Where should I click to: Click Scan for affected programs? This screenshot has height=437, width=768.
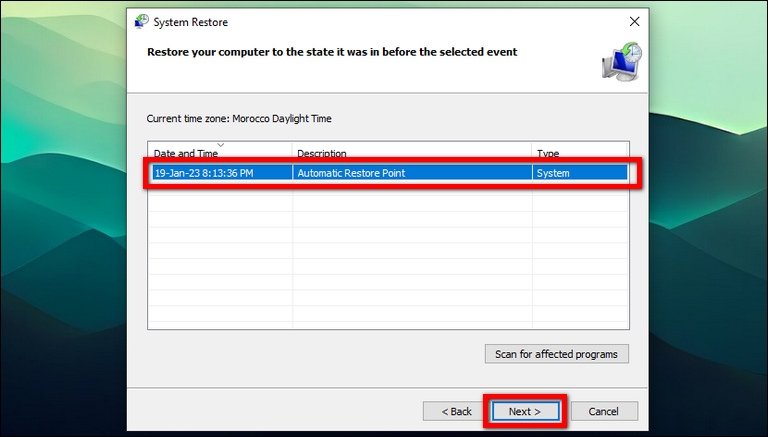coord(556,354)
